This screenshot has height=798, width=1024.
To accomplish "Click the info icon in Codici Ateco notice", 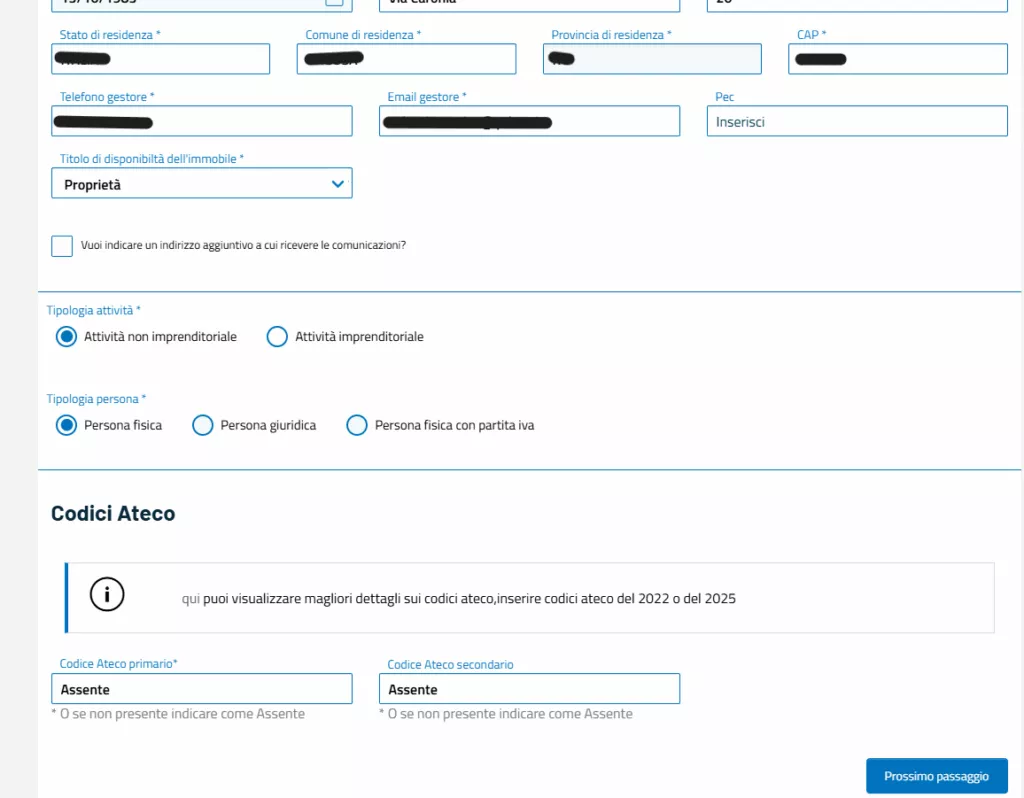I will tap(107, 595).
